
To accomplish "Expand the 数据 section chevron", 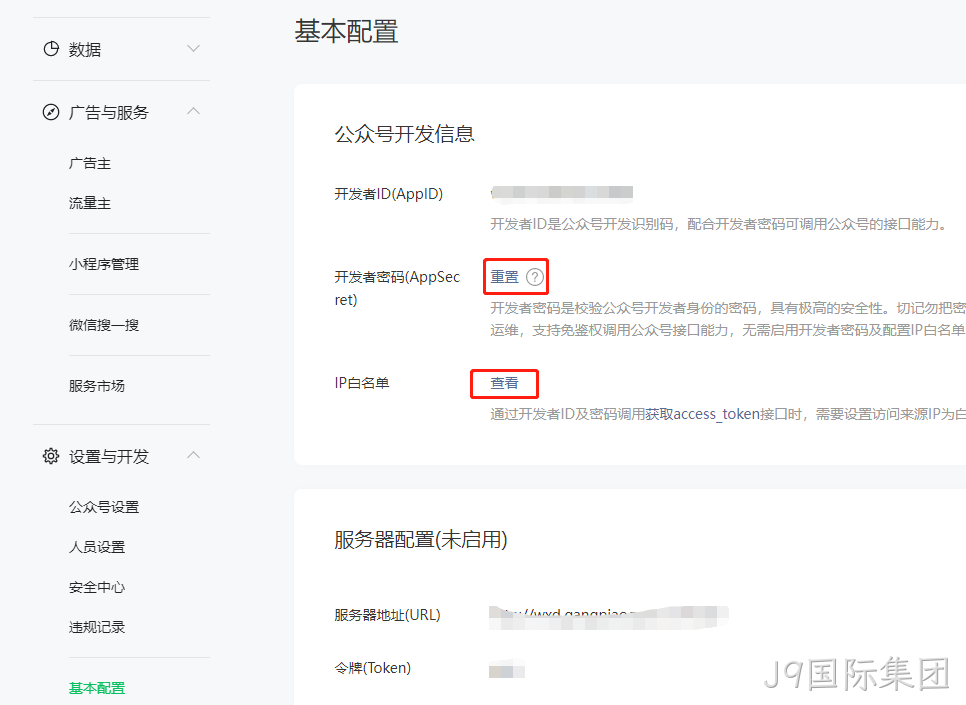I will pos(193,49).
